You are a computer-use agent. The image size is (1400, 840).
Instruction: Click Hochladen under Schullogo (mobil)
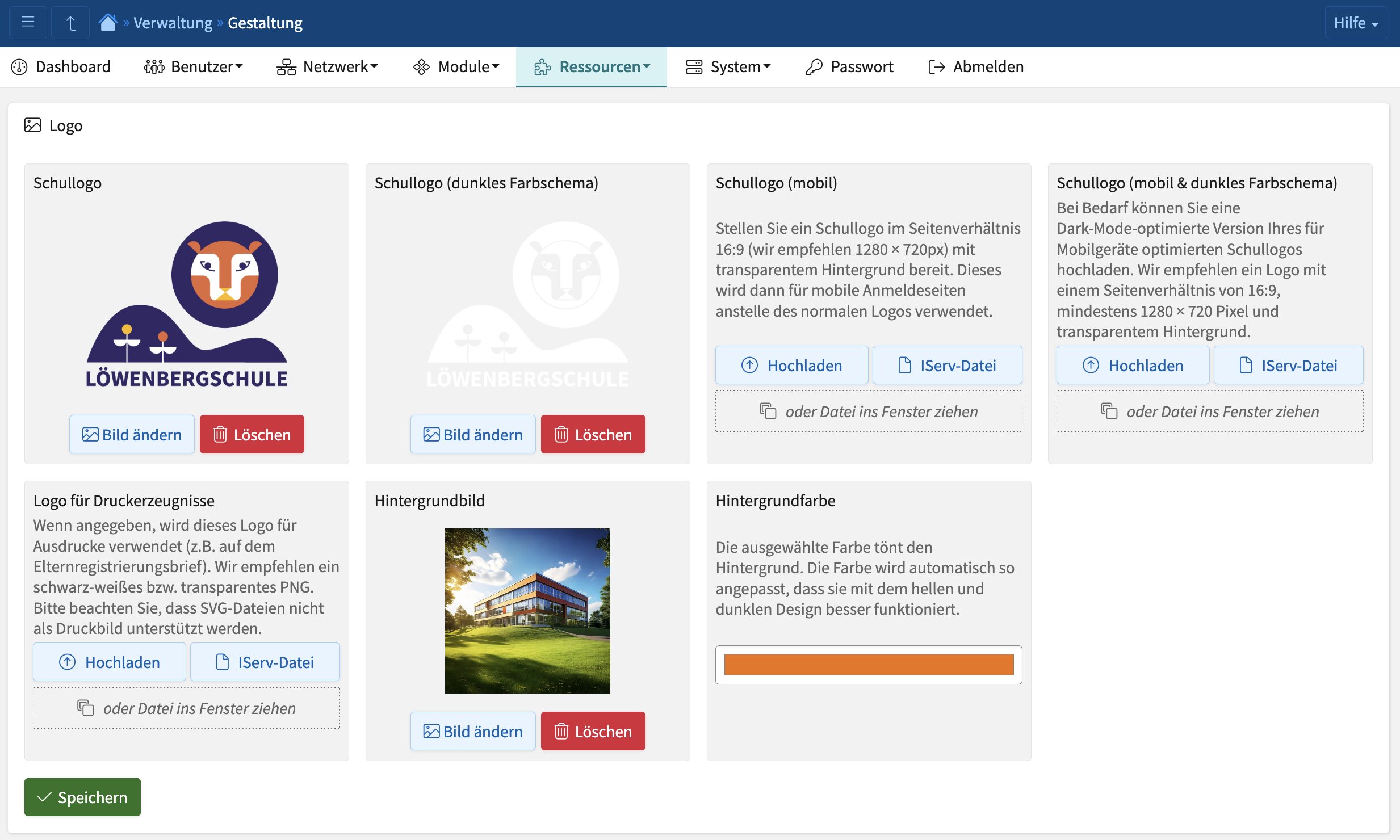(x=791, y=365)
